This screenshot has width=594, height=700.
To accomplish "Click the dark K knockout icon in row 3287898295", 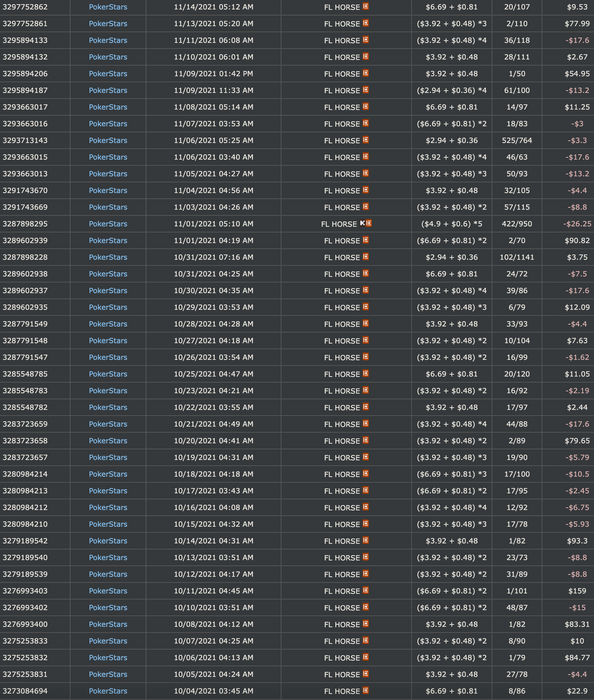I will (x=362, y=223).
